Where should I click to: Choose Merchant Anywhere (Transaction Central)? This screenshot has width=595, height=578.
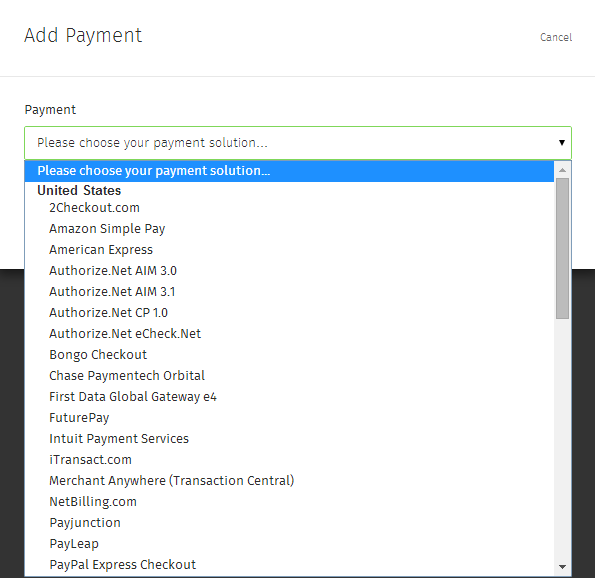(289, 481)
